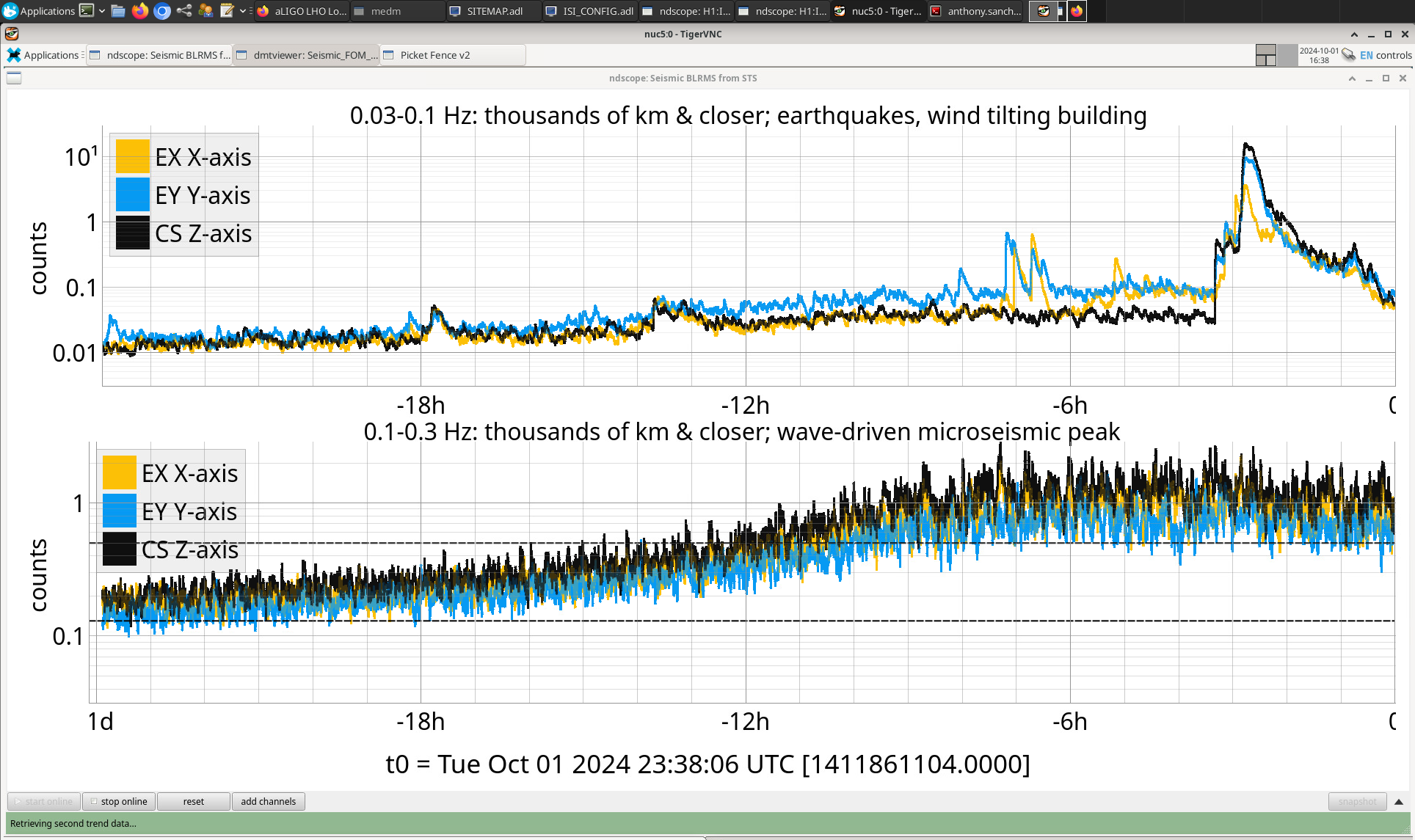
Task: Click the counts y-axis label of the top plot
Action: click(x=37, y=258)
